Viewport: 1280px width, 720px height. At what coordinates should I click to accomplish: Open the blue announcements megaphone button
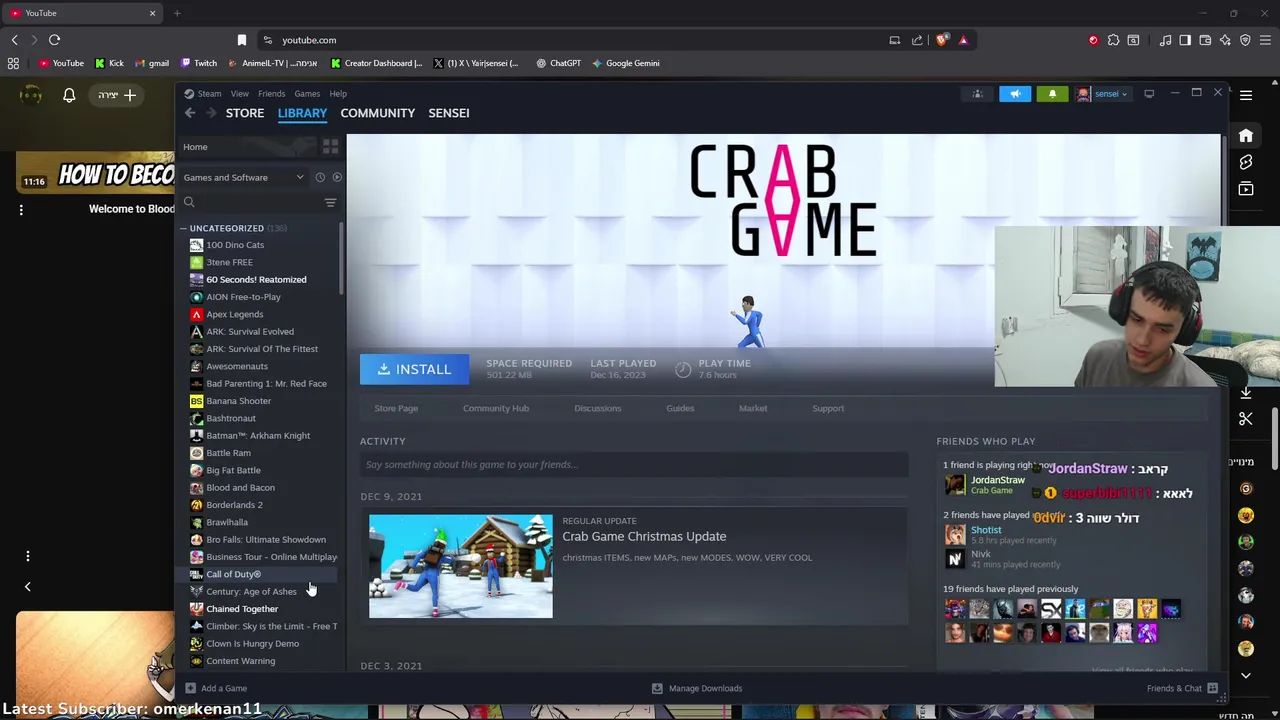[1015, 94]
